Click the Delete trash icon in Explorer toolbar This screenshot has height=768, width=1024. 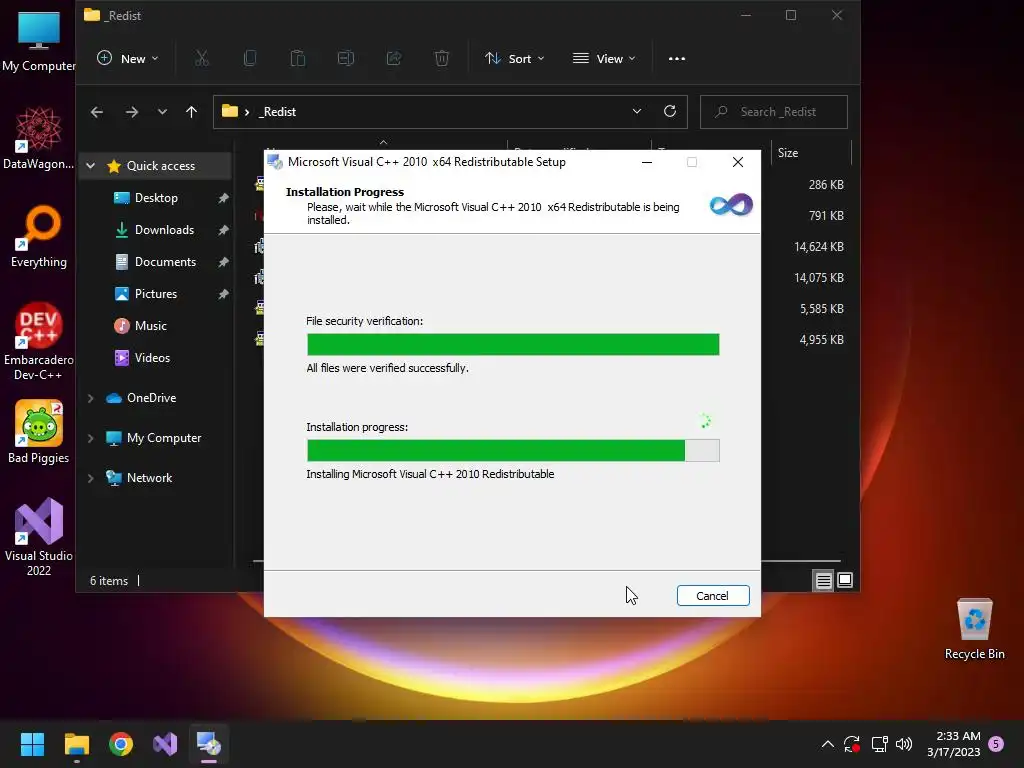point(442,59)
